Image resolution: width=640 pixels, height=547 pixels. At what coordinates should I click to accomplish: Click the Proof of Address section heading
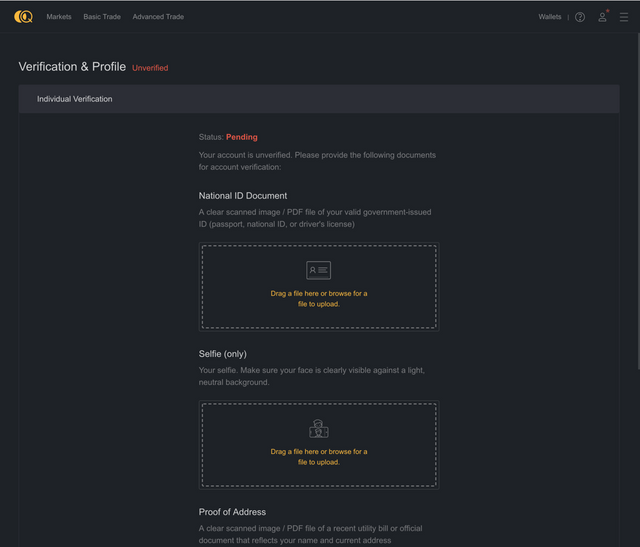tap(232, 512)
